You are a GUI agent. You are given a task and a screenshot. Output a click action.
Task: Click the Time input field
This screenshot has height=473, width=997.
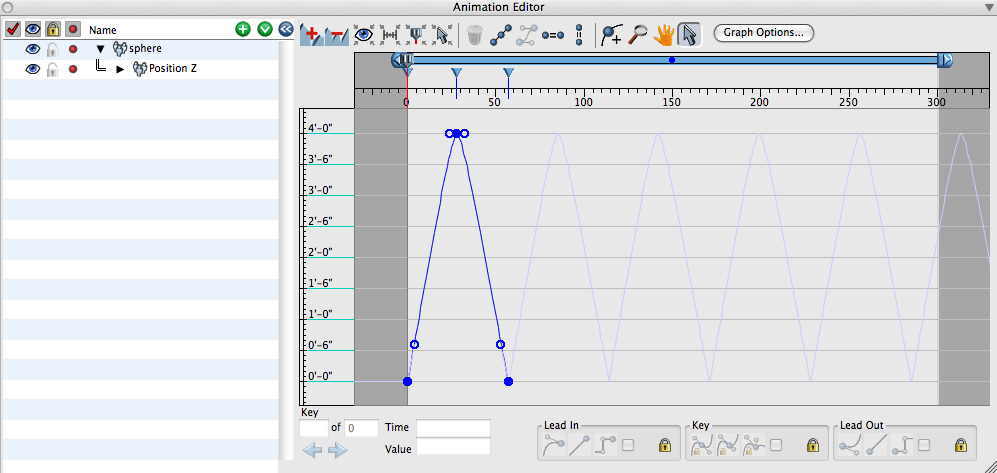pos(453,428)
